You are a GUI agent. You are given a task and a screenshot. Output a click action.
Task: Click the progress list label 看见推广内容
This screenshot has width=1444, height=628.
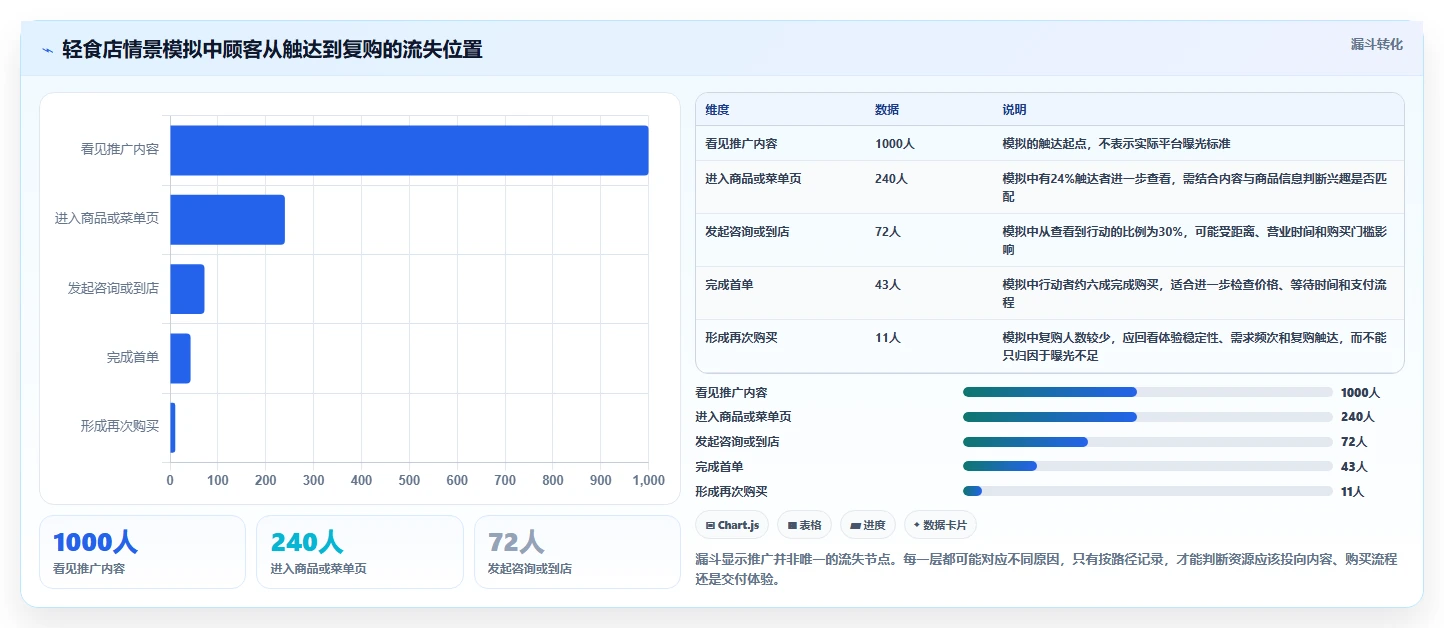click(x=731, y=393)
